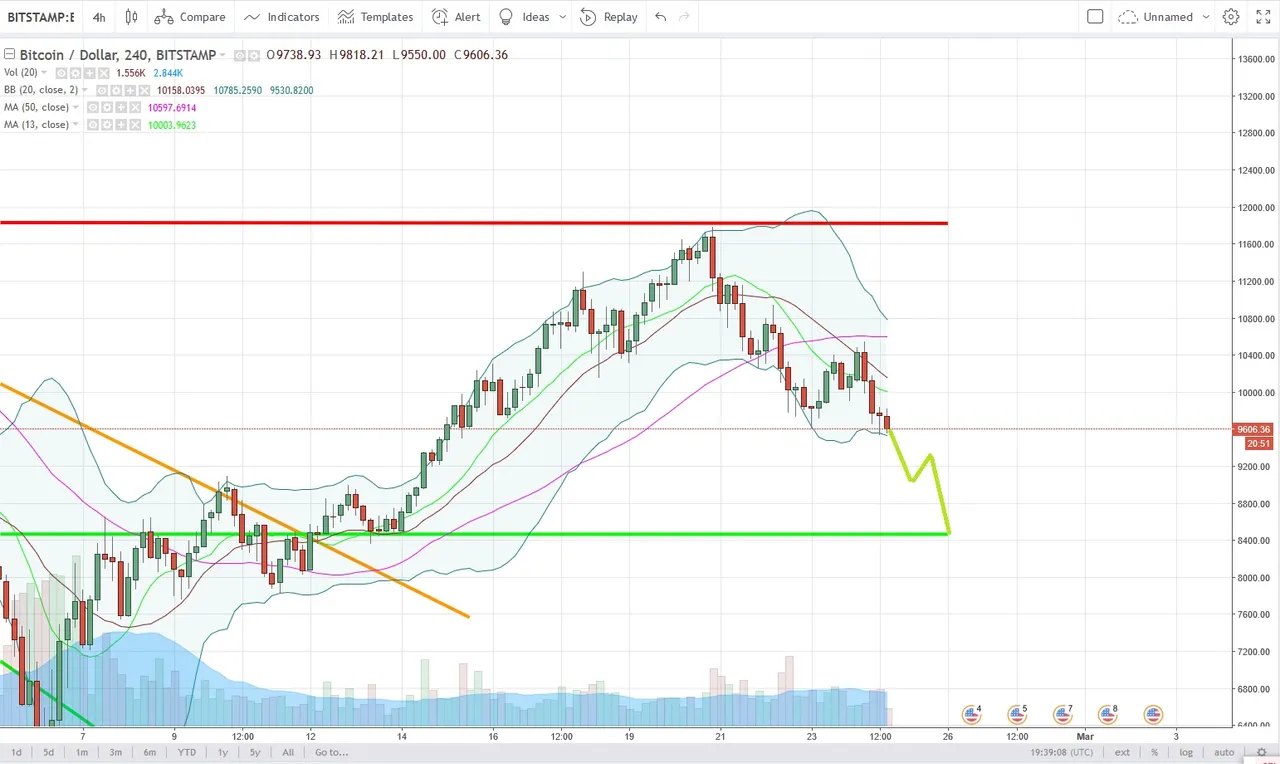
Task: Hide the MA (13, close) line
Action: [x=93, y=125]
